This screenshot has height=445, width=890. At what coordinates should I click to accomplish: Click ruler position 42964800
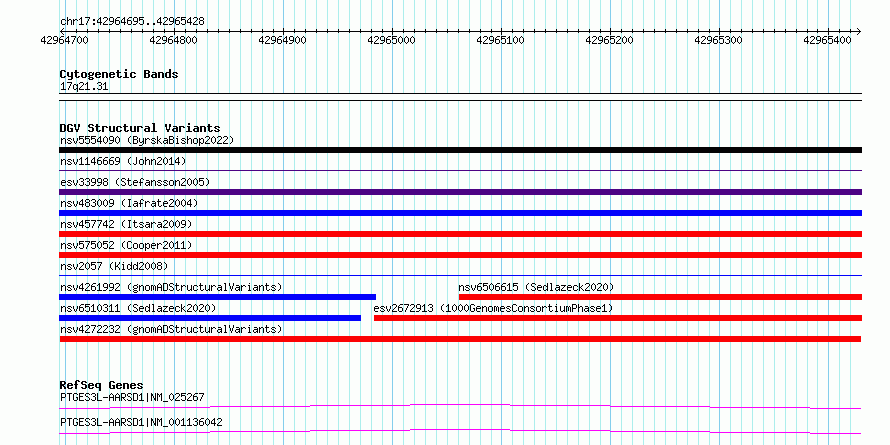click(x=174, y=40)
